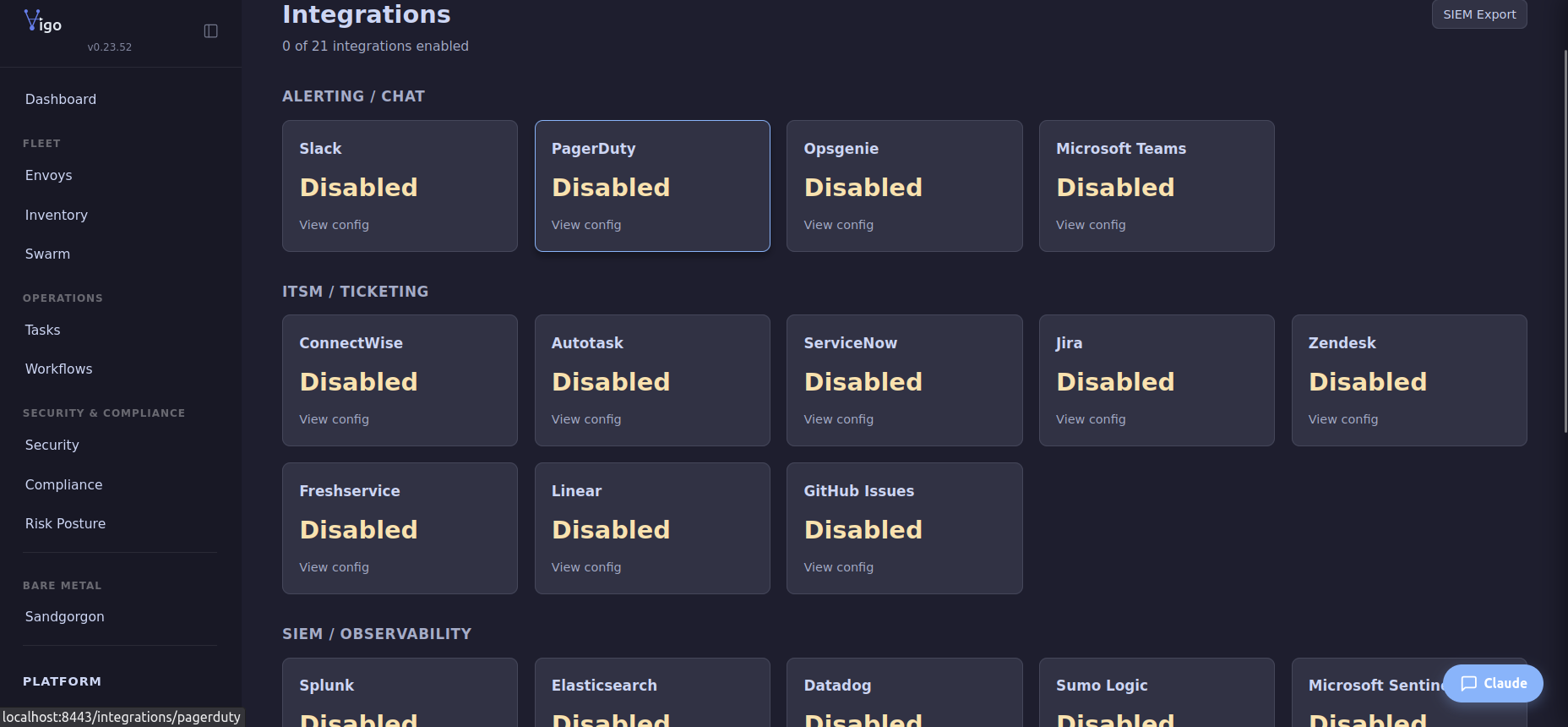View config for Opsgenie
Screen dimensions: 1568x727
coord(839,225)
